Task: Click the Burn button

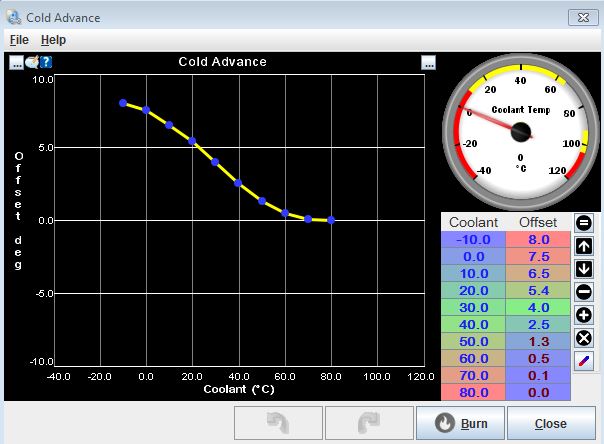Action: point(459,424)
